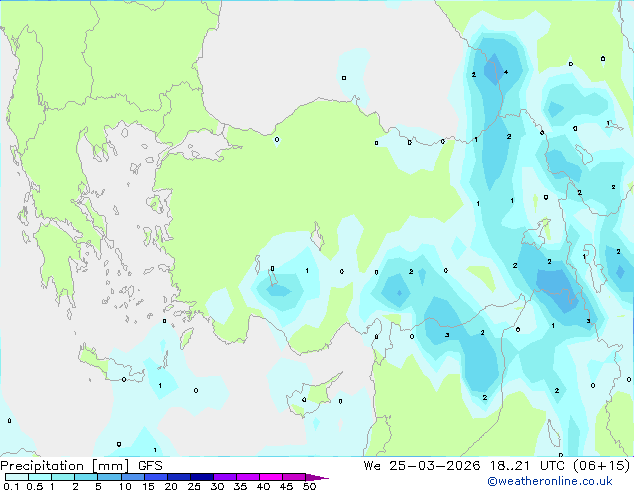Select the 15–20 mm legend swatch
Screen dimensions: 634x490
155,477
